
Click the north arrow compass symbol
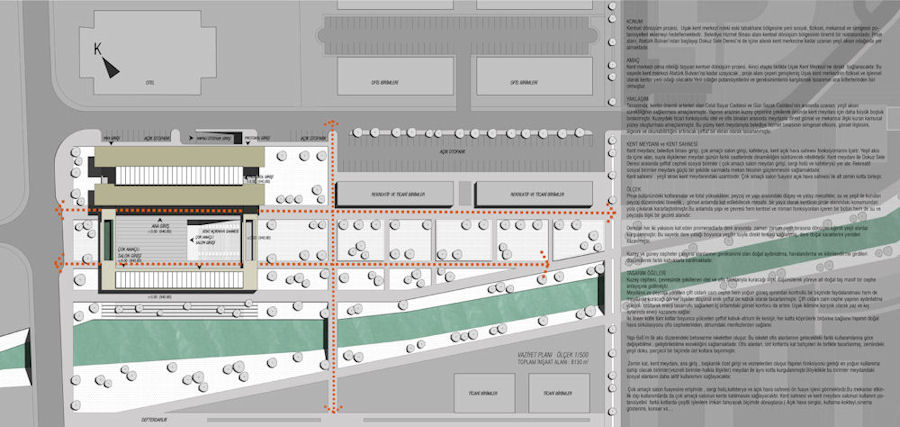[x=110, y=67]
